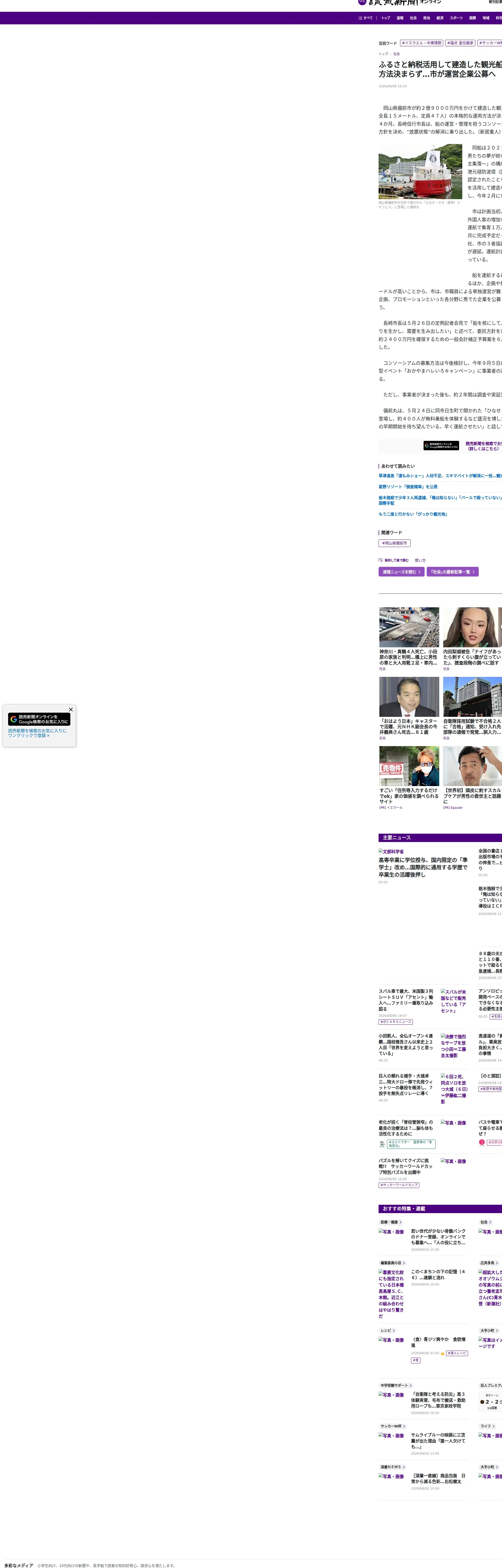The width and height of the screenshot is (502, 1568).
Task: Click the #達人レシピ tag
Action: click(457, 1353)
